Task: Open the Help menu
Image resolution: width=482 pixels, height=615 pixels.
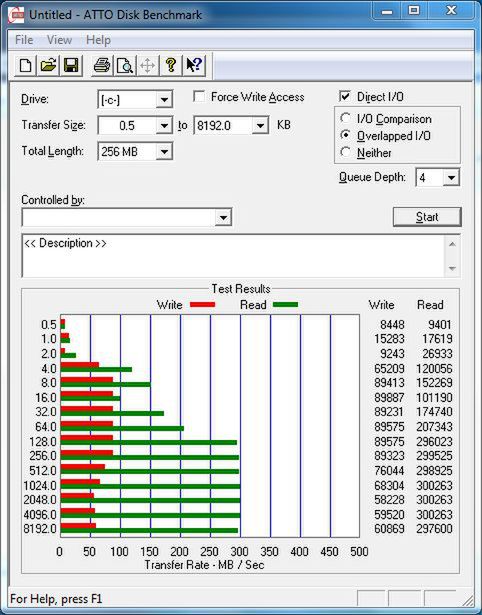Action: pyautogui.click(x=98, y=40)
